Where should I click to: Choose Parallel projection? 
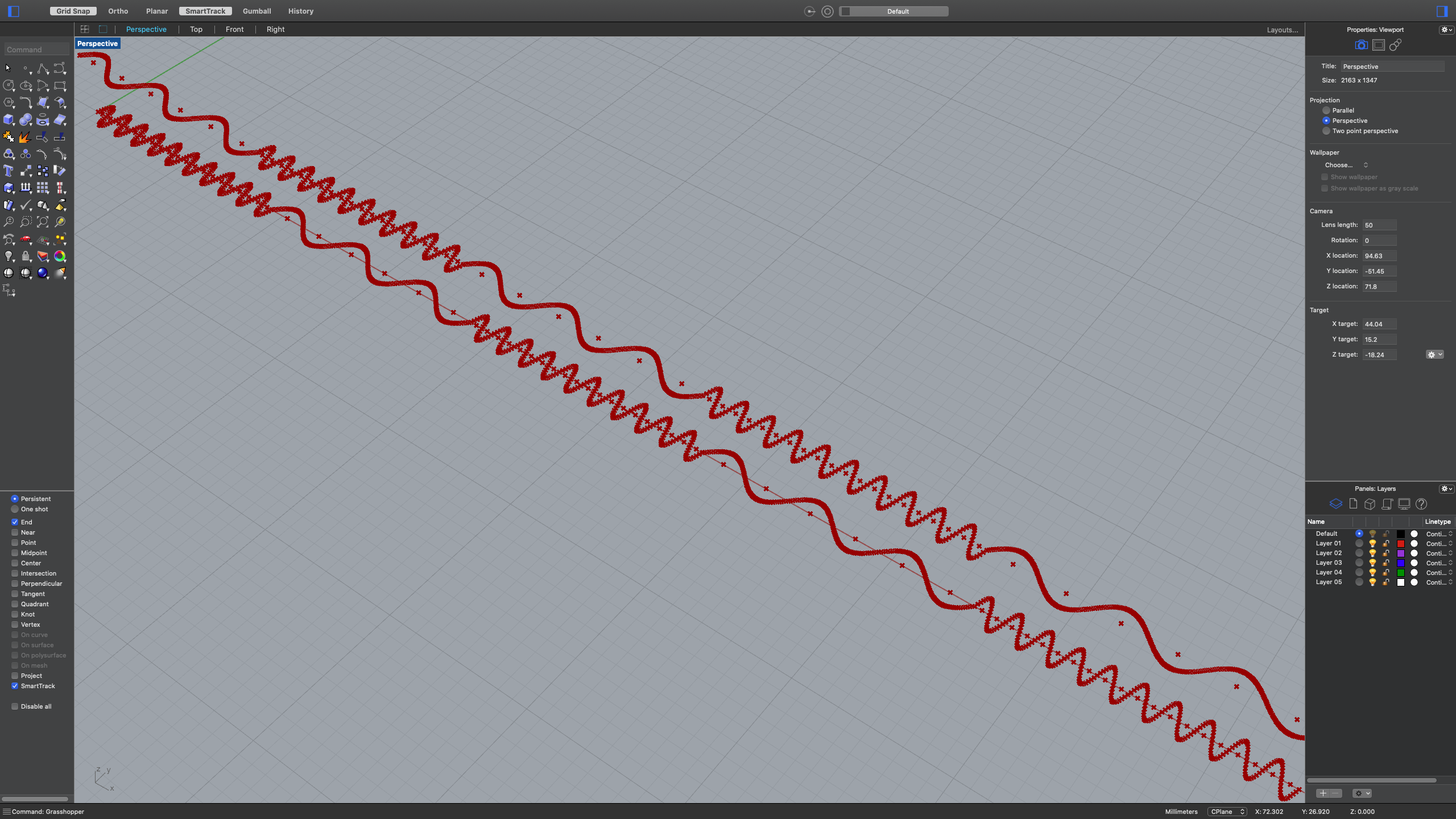[1326, 110]
